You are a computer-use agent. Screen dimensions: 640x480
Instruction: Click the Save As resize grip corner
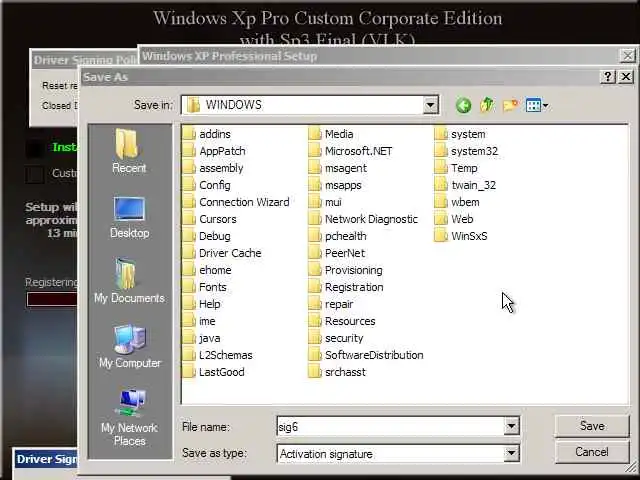coord(630,467)
